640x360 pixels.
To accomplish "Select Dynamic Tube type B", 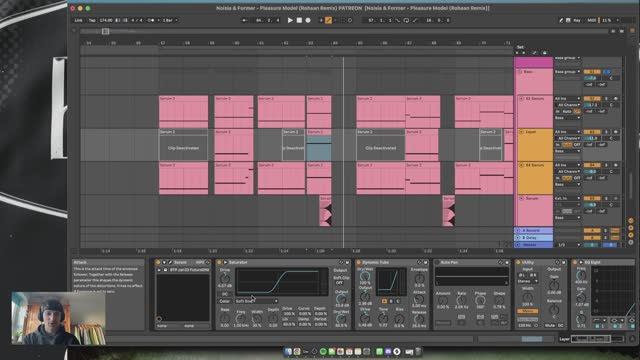I will (391, 301).
